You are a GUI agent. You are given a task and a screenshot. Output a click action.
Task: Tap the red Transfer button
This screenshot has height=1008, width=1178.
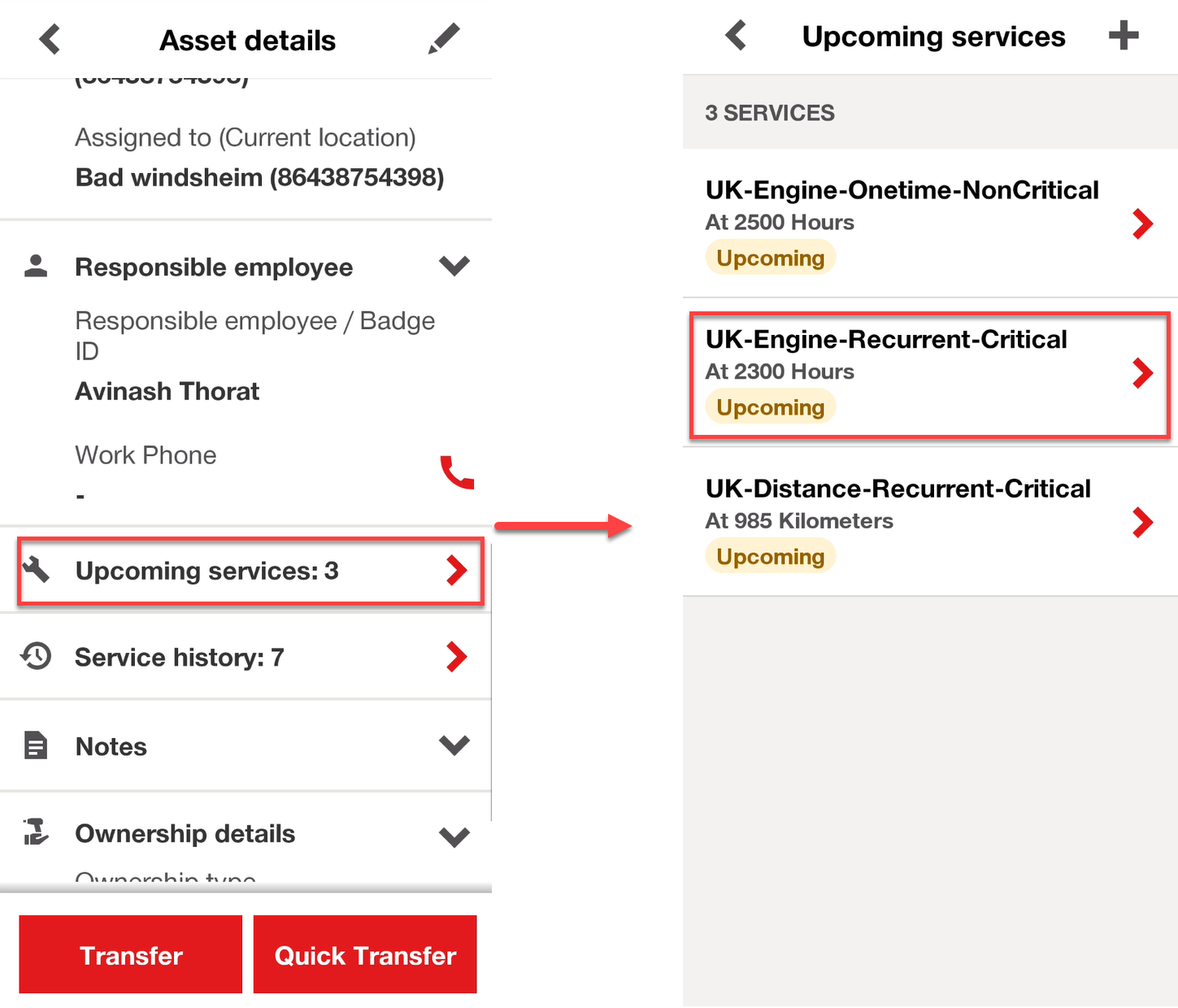[131, 954]
